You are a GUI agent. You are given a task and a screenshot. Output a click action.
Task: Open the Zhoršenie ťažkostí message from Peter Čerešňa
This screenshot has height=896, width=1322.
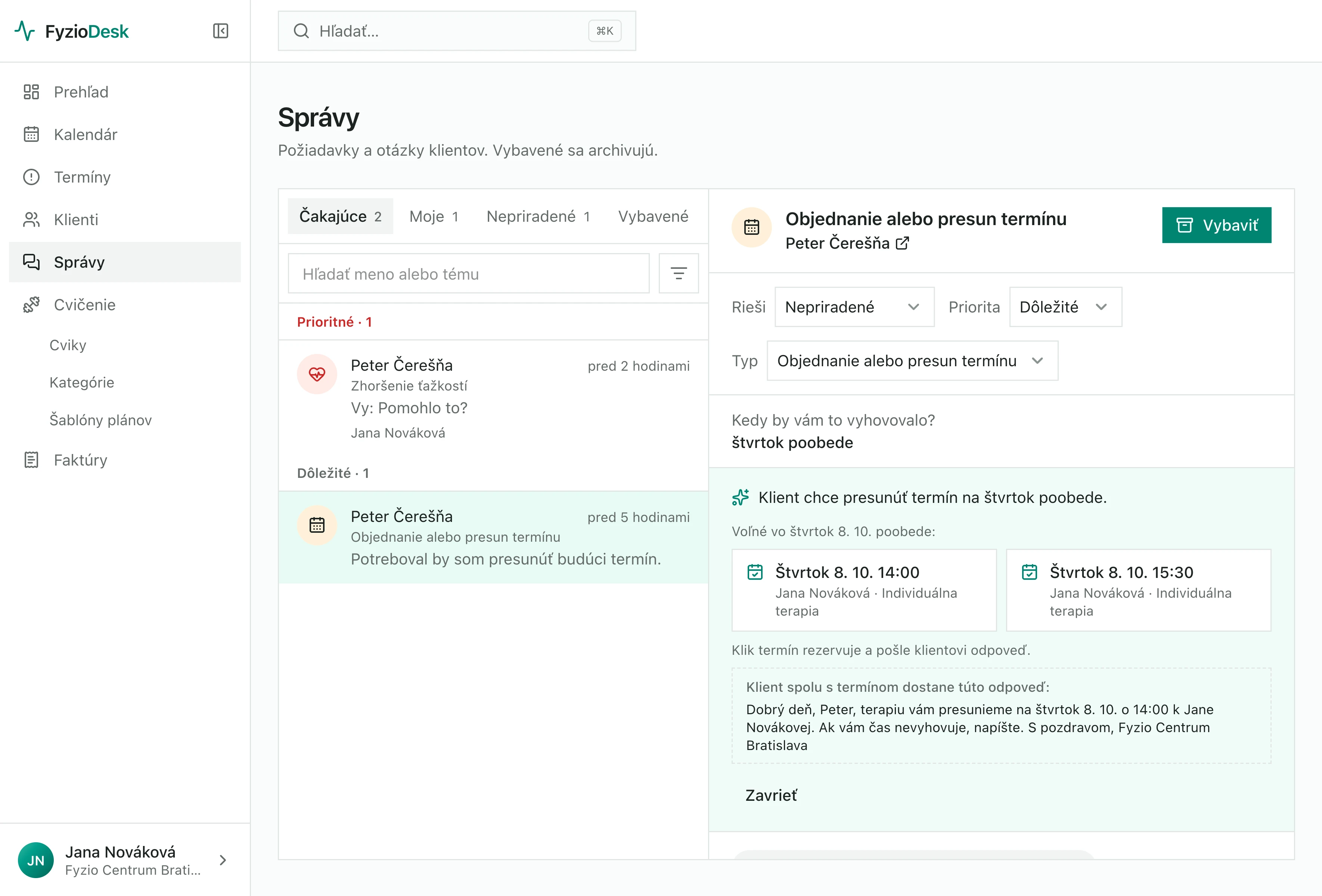pos(493,398)
